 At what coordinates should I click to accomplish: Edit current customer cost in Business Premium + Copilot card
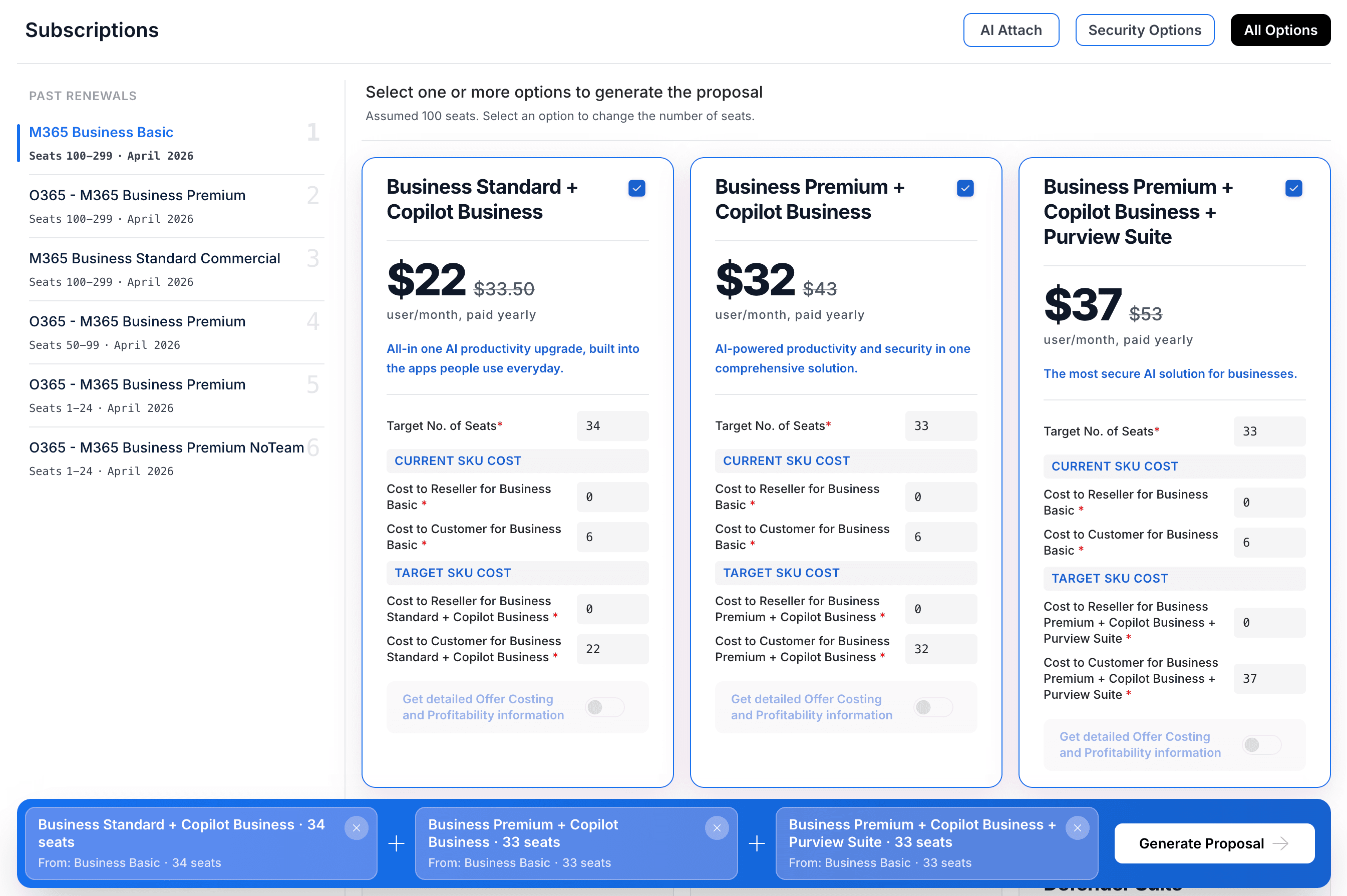pyautogui.click(x=941, y=537)
